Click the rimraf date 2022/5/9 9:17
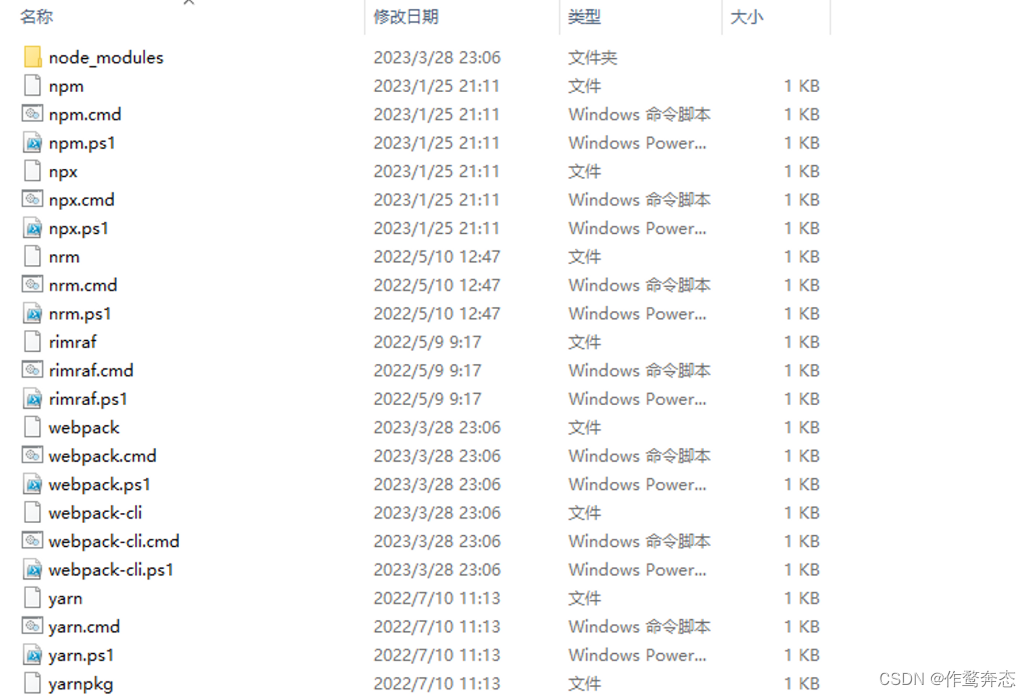 427,343
